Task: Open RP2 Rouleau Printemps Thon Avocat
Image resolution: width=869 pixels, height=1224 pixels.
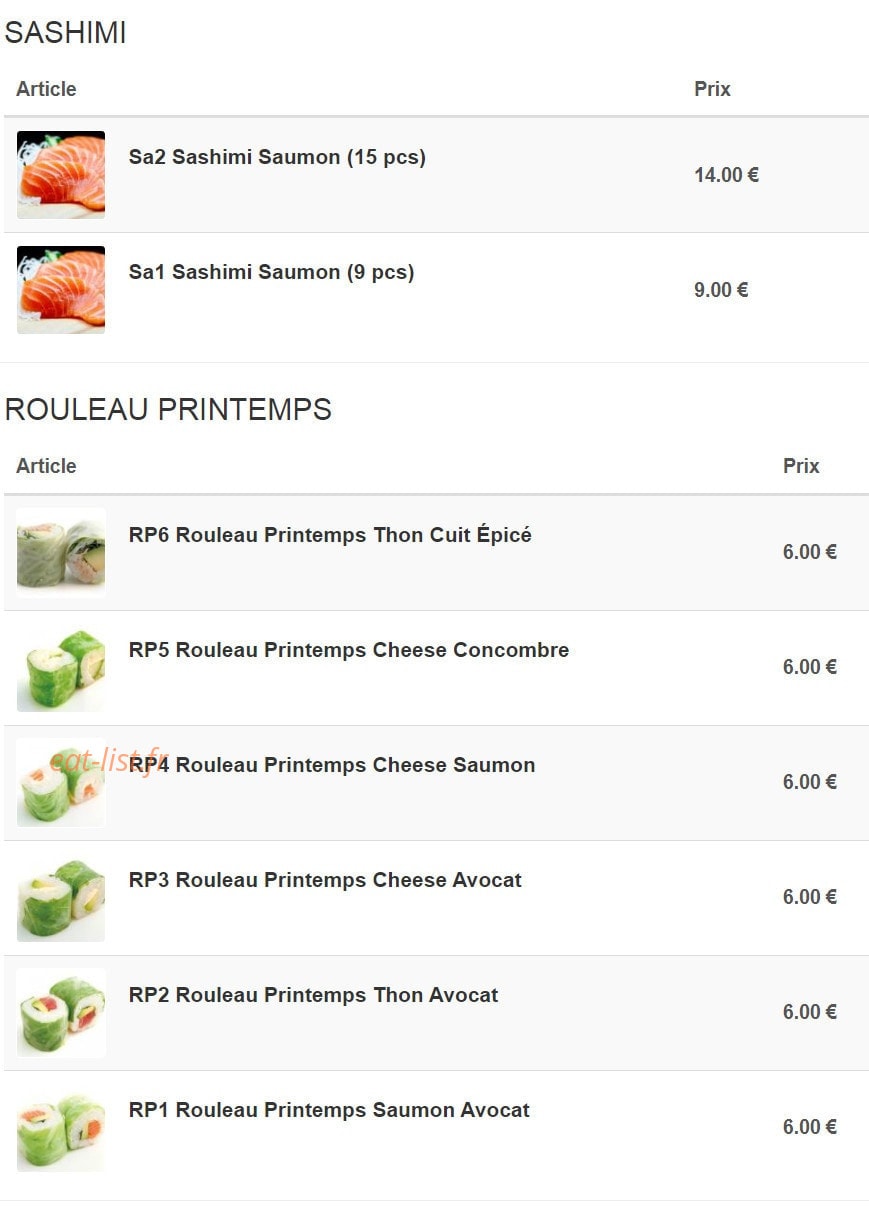Action: [x=313, y=995]
